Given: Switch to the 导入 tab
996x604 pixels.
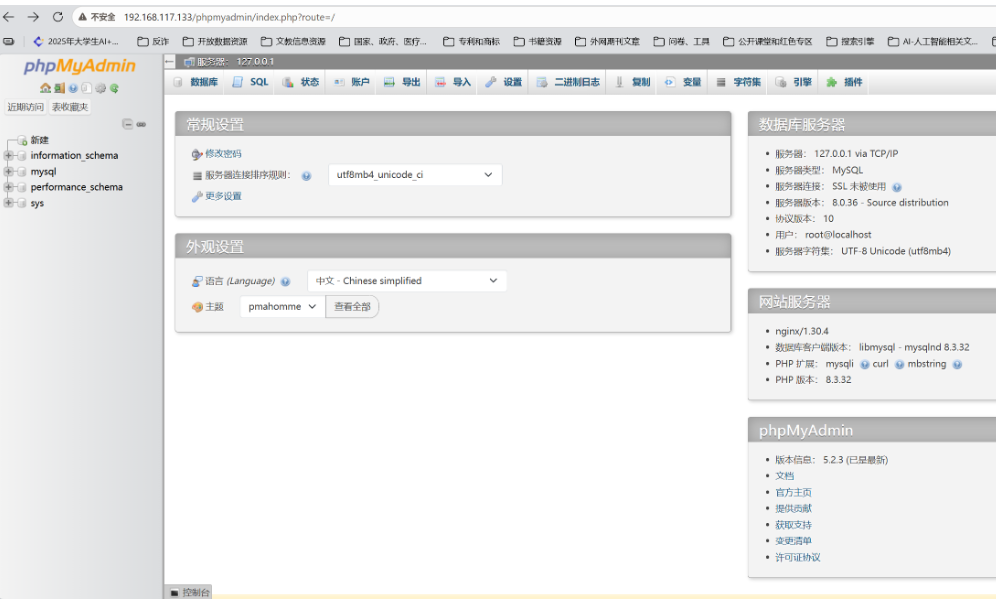Looking at the screenshot, I should click(453, 82).
